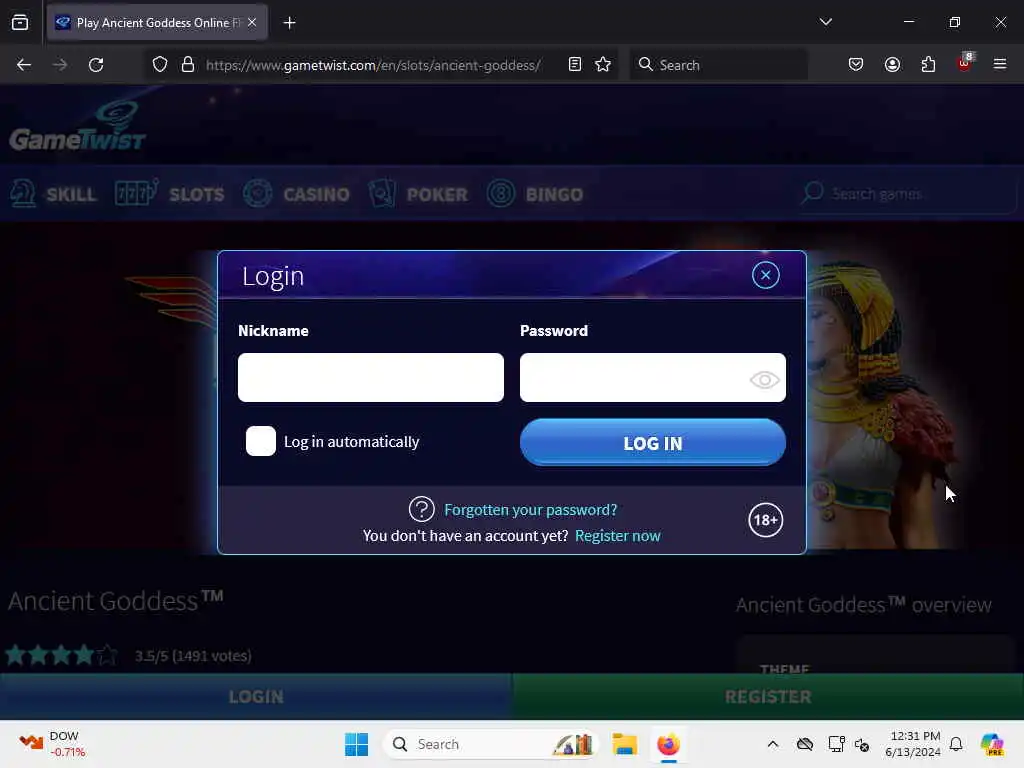Toggle password visibility eye icon
The width and height of the screenshot is (1024, 768).
coord(764,379)
